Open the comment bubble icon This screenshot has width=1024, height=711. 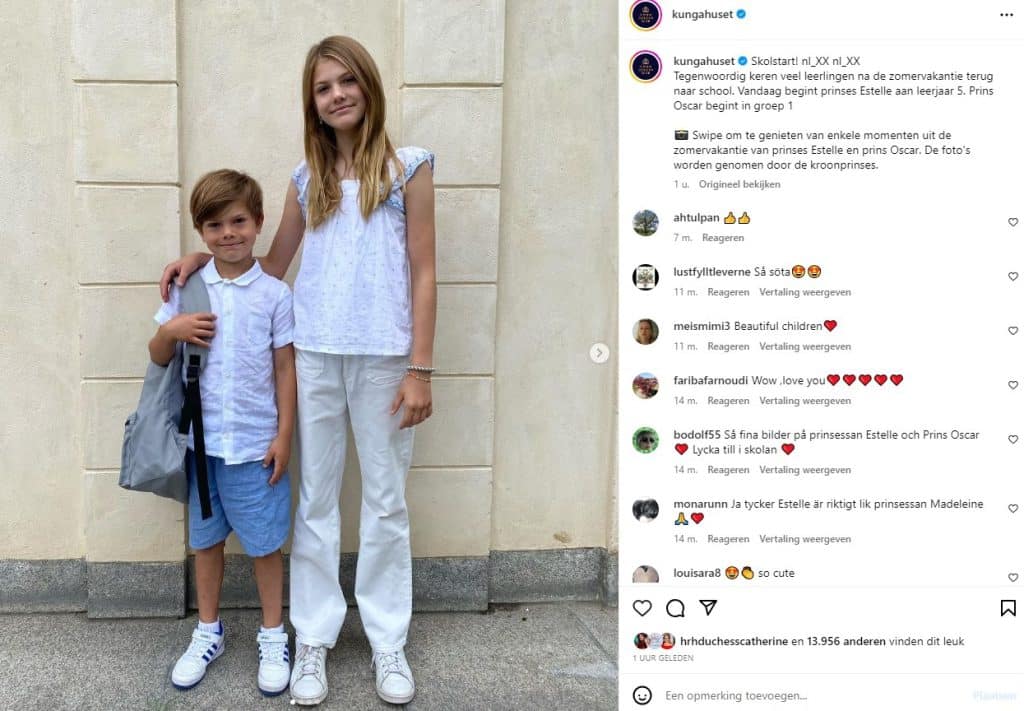pos(675,608)
